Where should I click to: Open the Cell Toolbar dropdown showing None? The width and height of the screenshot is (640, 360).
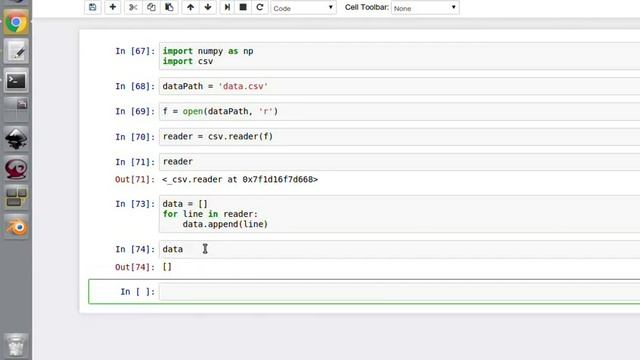pyautogui.click(x=425, y=8)
